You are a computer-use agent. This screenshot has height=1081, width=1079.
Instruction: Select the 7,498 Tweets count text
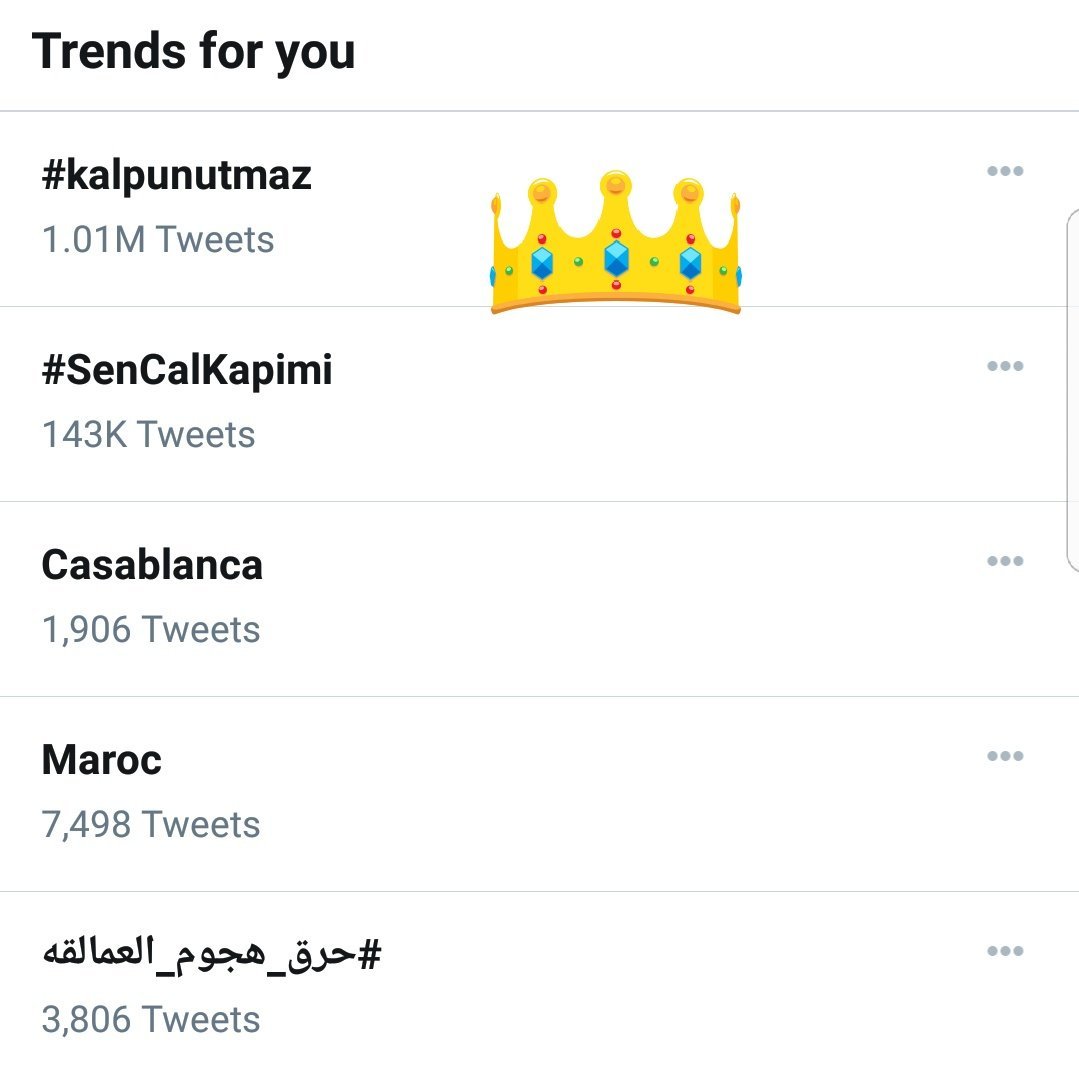[151, 825]
